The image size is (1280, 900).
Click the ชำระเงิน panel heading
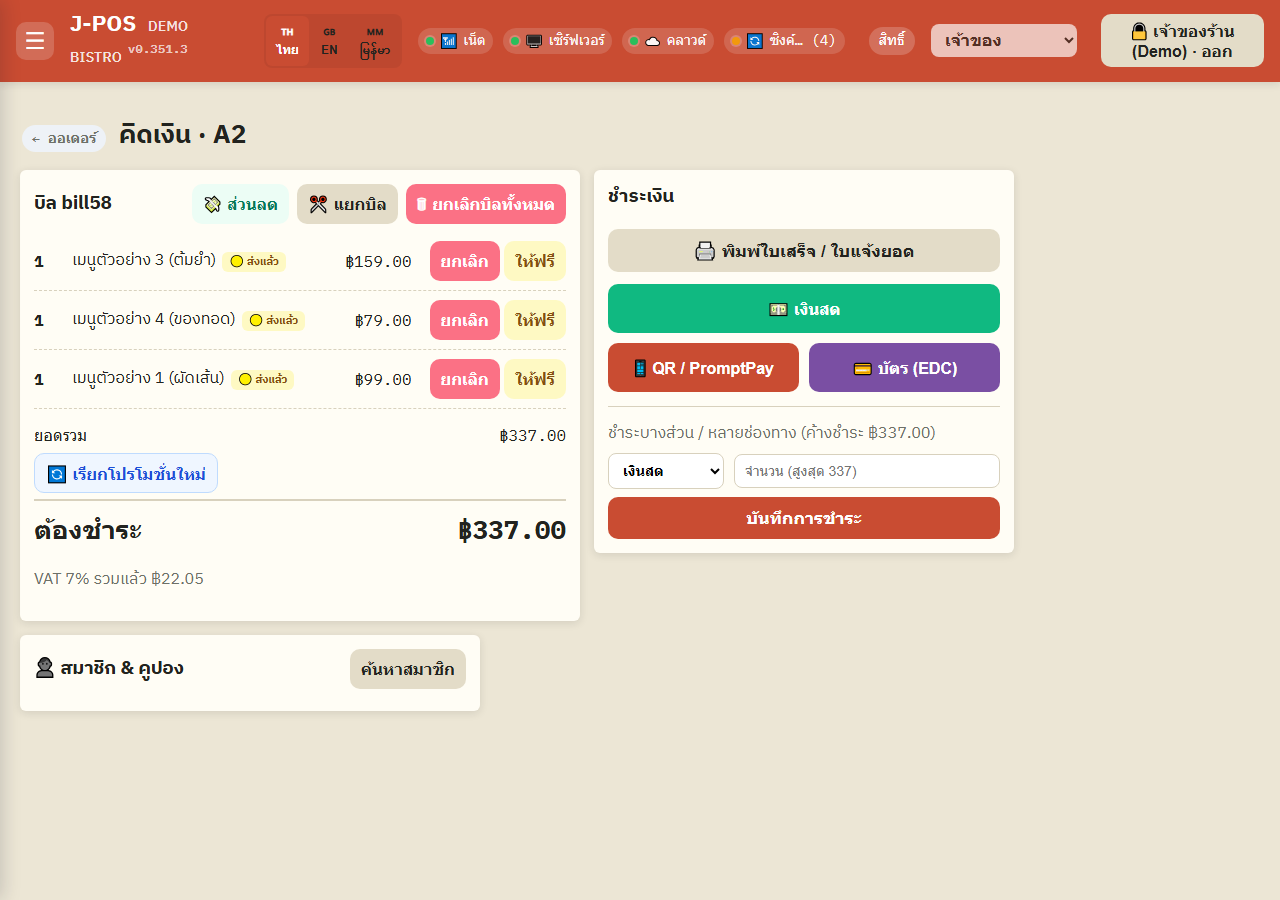[641, 196]
